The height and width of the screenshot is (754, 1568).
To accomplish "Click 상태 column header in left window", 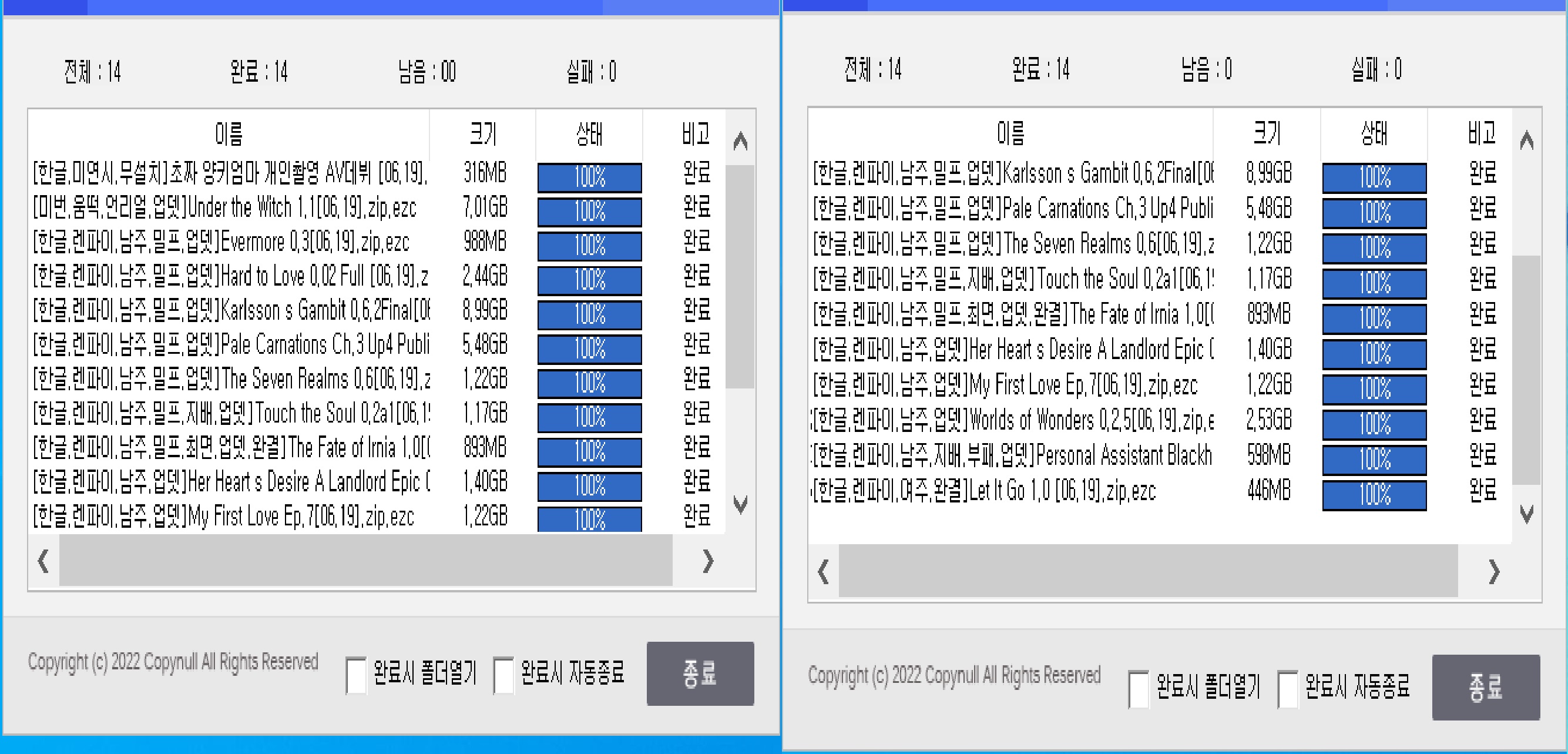I will [589, 134].
